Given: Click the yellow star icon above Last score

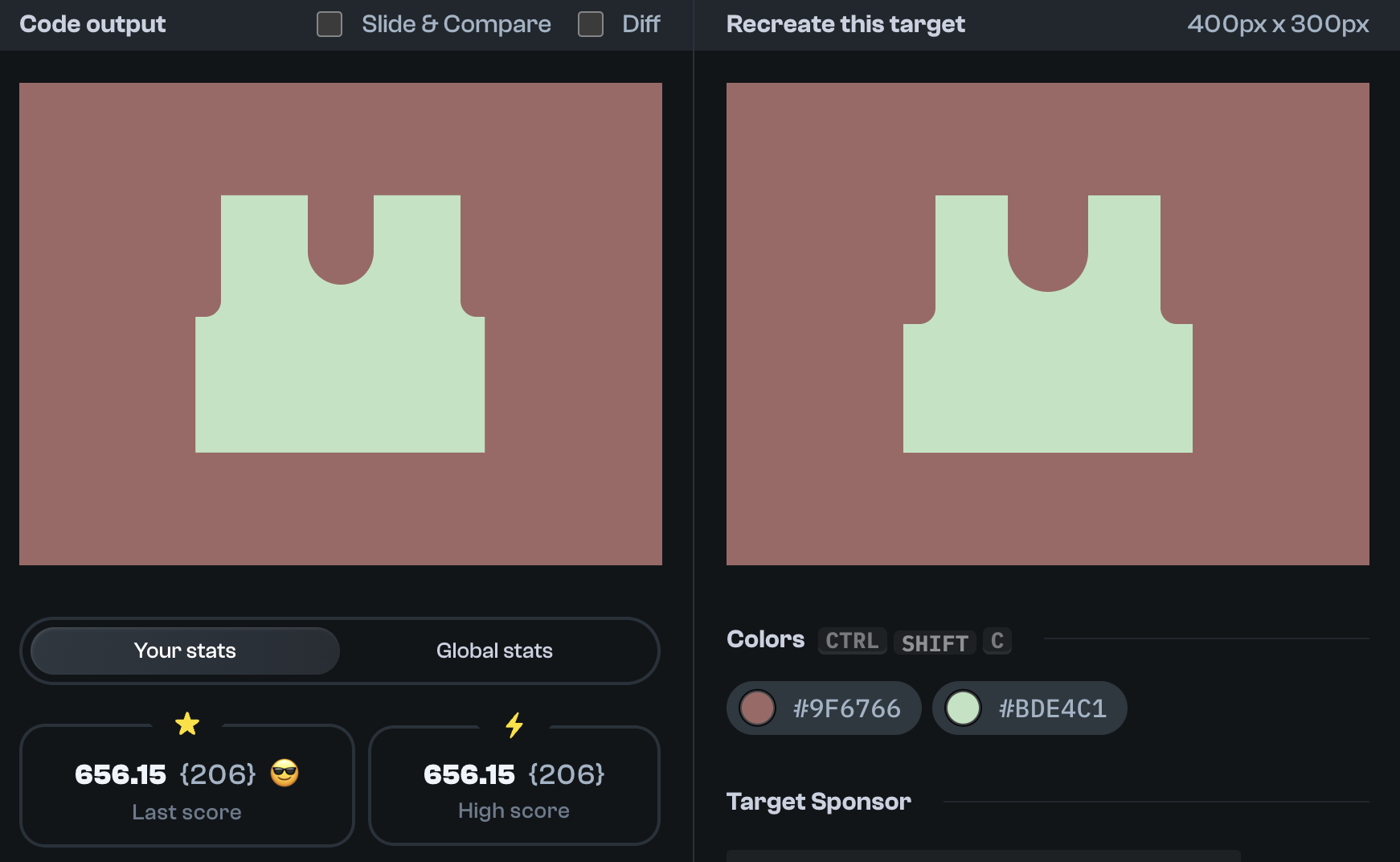Looking at the screenshot, I should (x=187, y=724).
